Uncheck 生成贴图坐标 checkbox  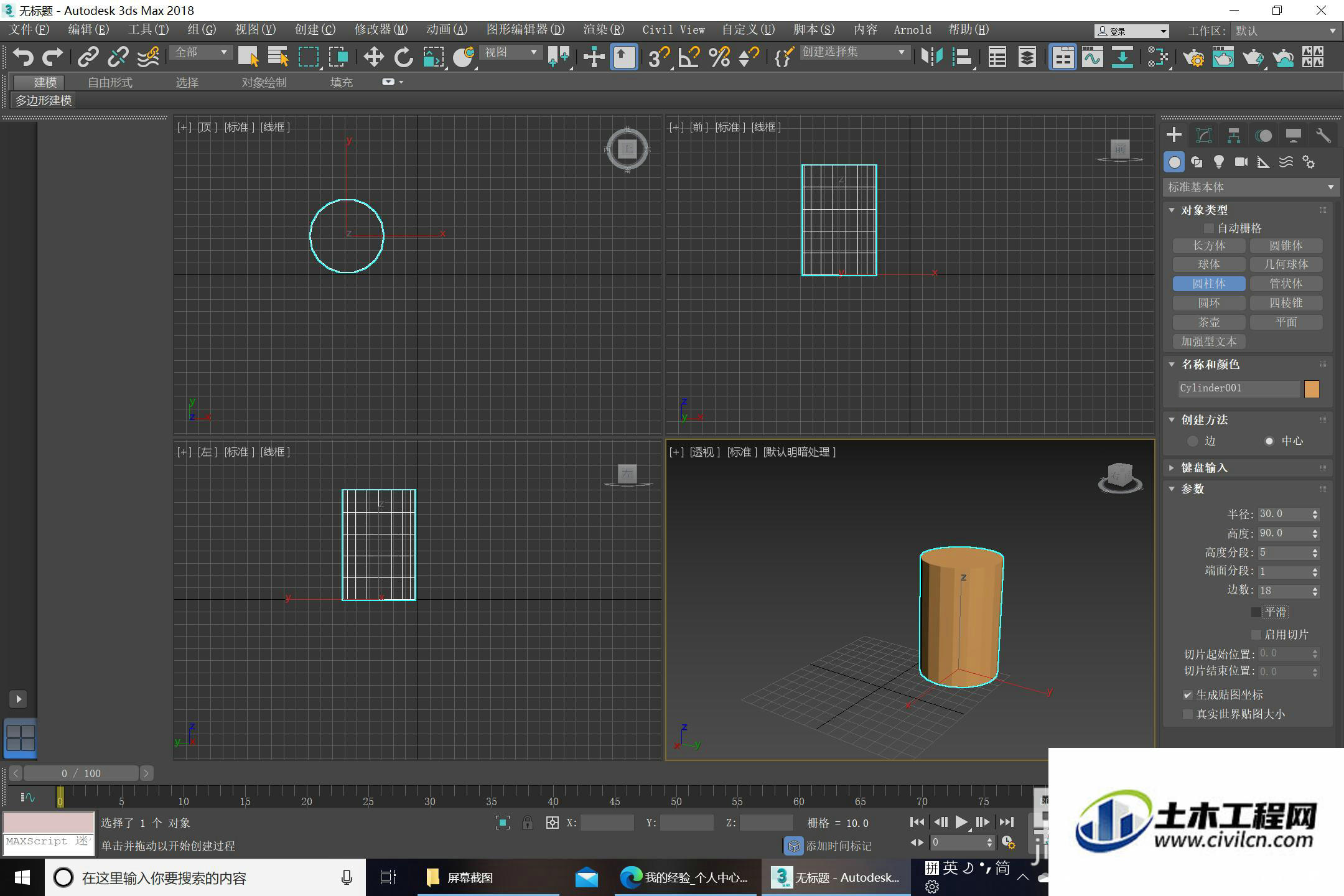pyautogui.click(x=1188, y=695)
